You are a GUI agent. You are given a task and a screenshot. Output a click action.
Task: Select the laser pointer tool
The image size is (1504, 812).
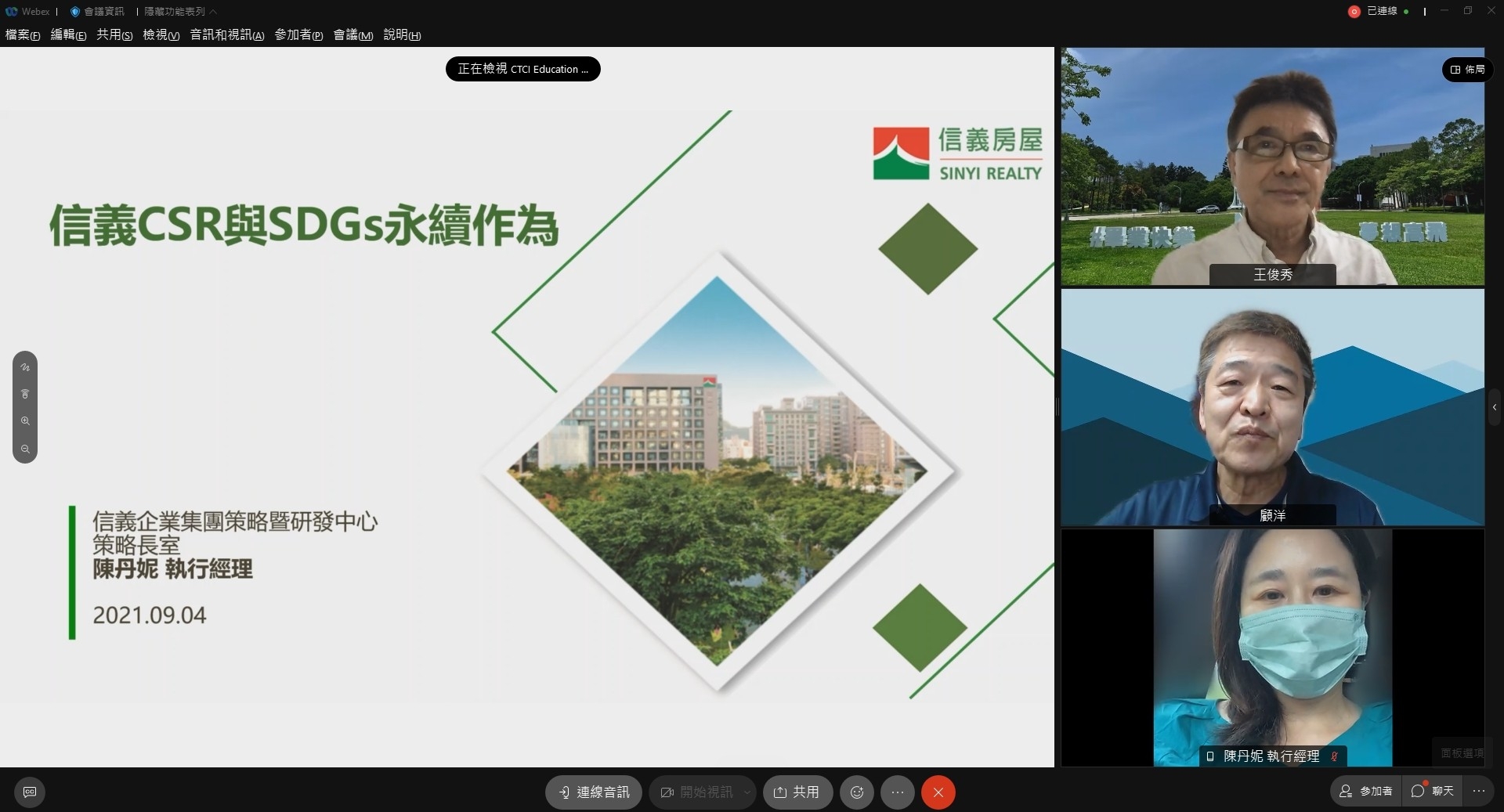pyautogui.click(x=26, y=395)
